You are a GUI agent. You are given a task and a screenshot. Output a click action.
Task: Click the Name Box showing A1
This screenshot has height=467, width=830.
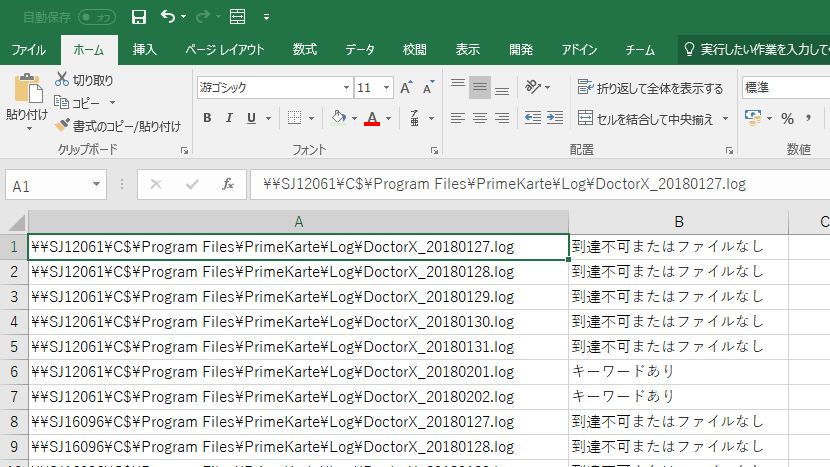[56, 185]
